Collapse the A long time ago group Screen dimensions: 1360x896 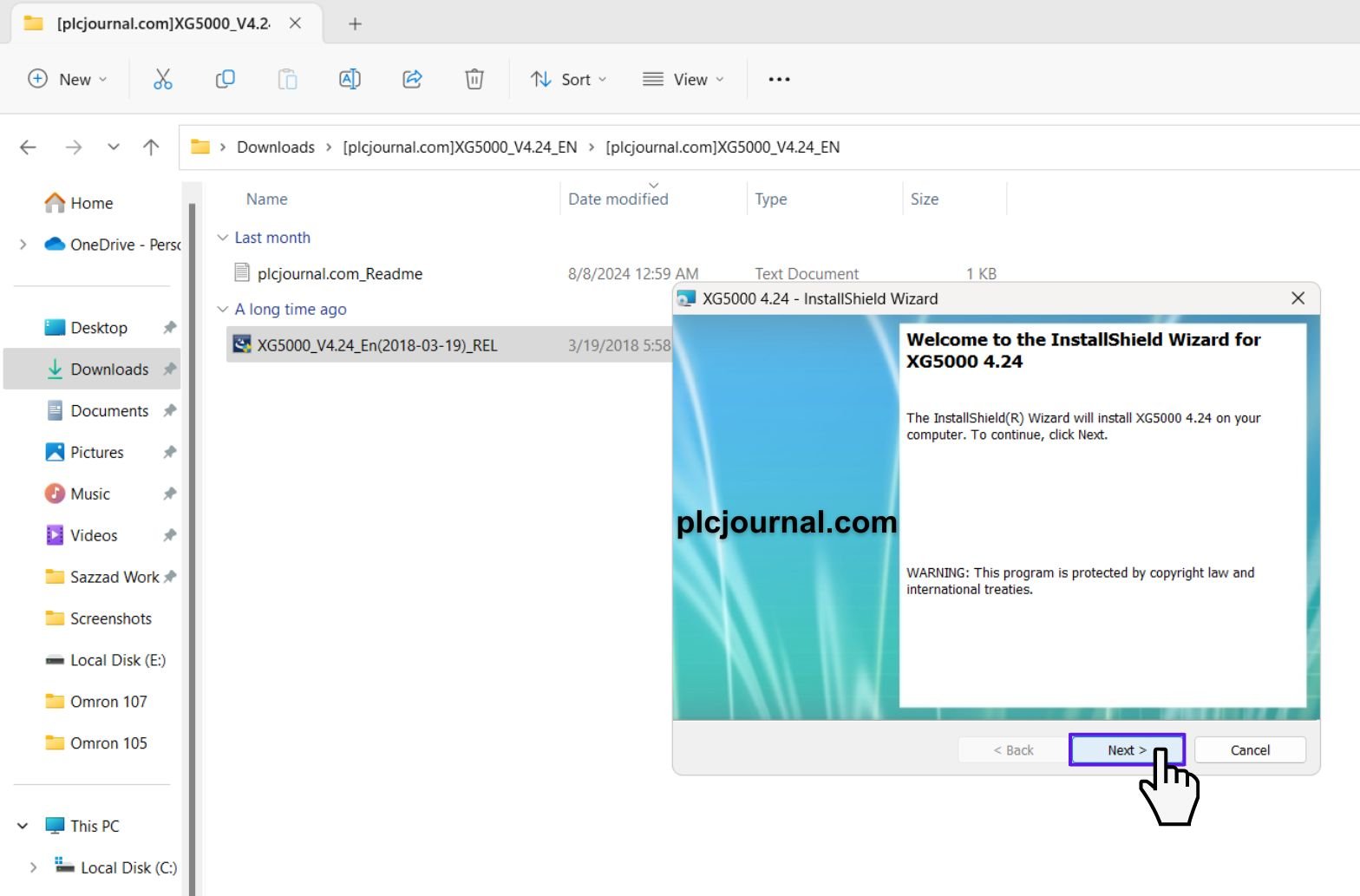point(223,310)
